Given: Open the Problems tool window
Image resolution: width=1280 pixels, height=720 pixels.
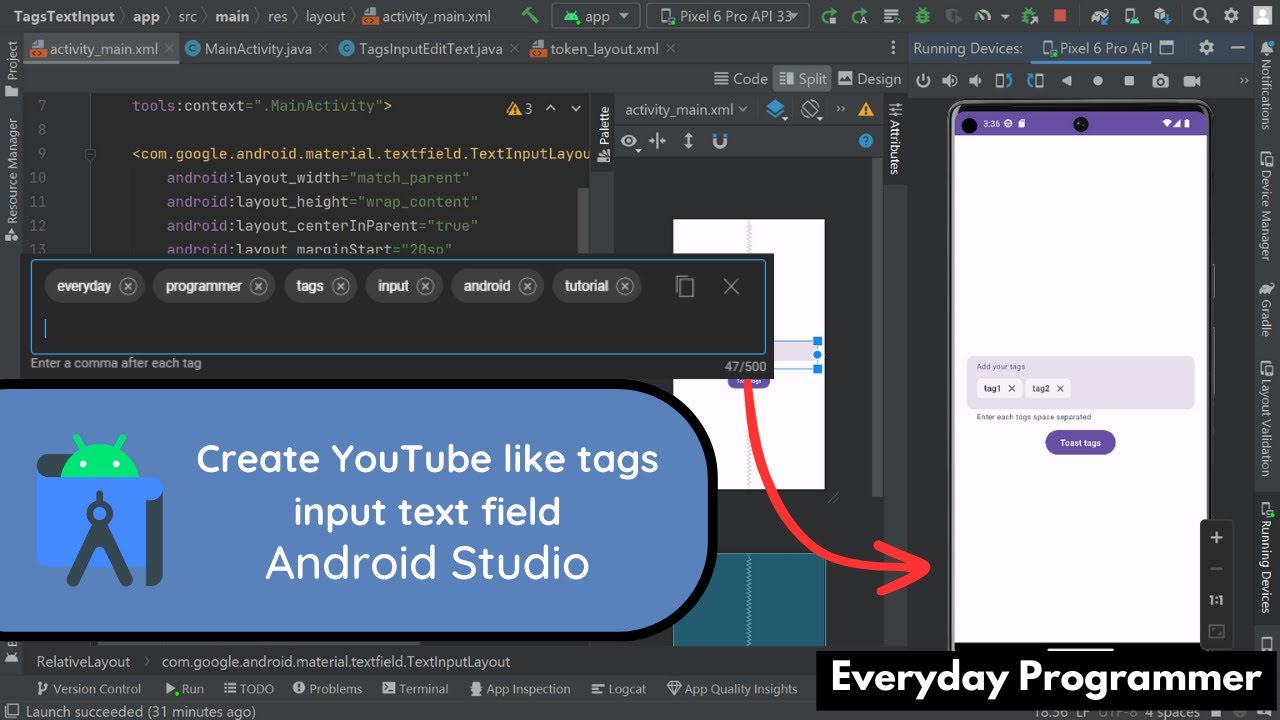Looking at the screenshot, I should (327, 689).
